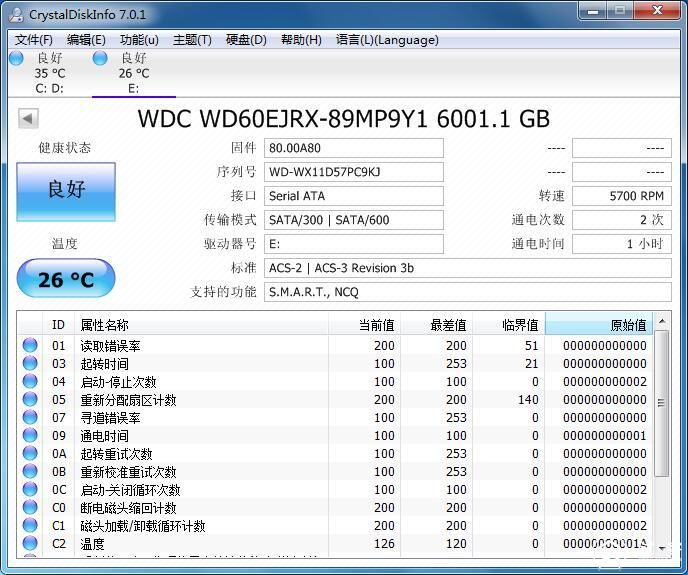Select the 读取错误率 attribute name
The image size is (688, 575).
coord(110,346)
